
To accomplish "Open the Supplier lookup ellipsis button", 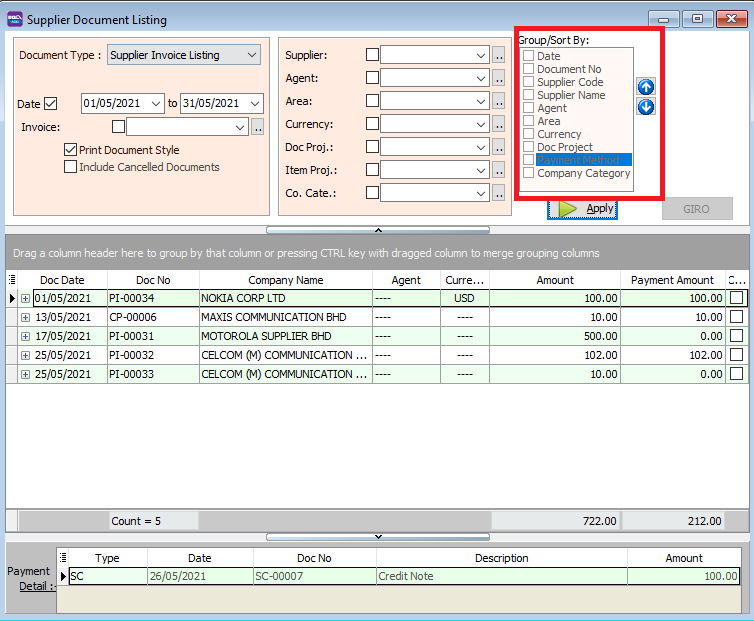I will 499,55.
